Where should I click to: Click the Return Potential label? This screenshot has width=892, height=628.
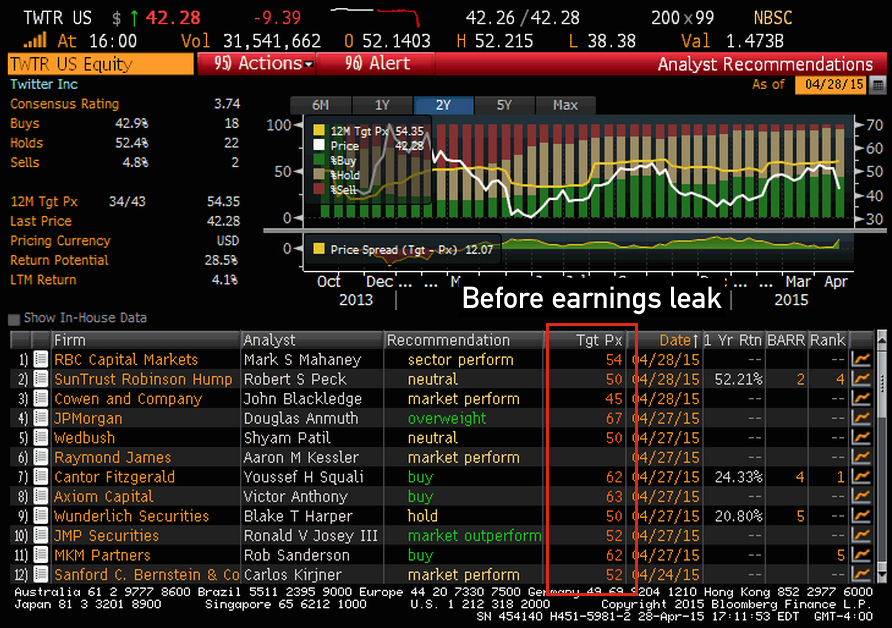(x=59, y=261)
